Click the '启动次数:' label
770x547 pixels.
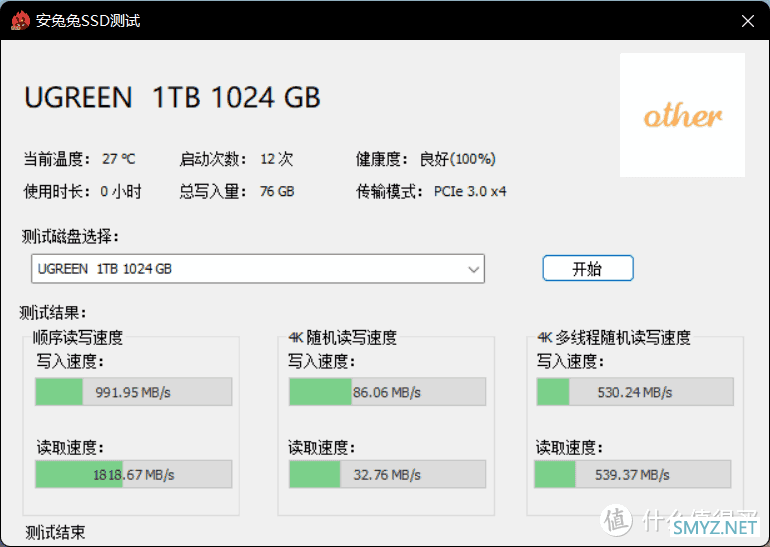[x=213, y=159]
